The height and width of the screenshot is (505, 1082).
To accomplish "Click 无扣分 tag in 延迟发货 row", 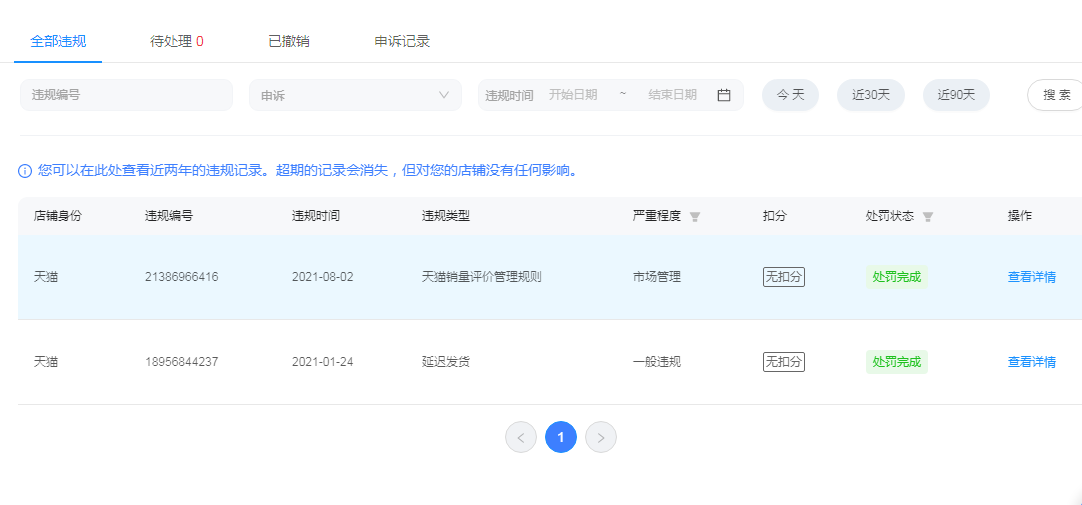I will coord(784,362).
